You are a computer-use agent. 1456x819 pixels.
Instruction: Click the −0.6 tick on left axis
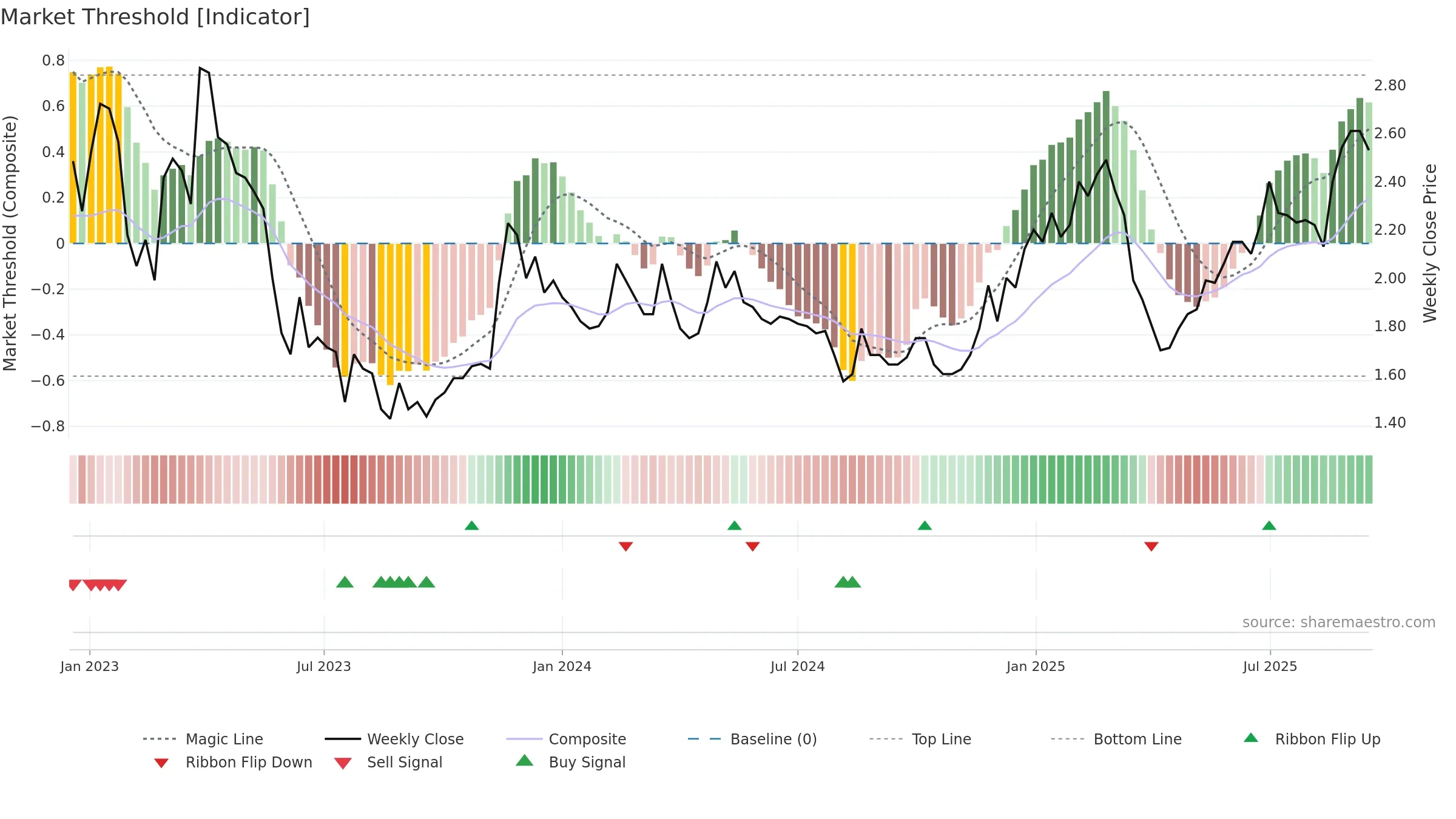pos(48,381)
